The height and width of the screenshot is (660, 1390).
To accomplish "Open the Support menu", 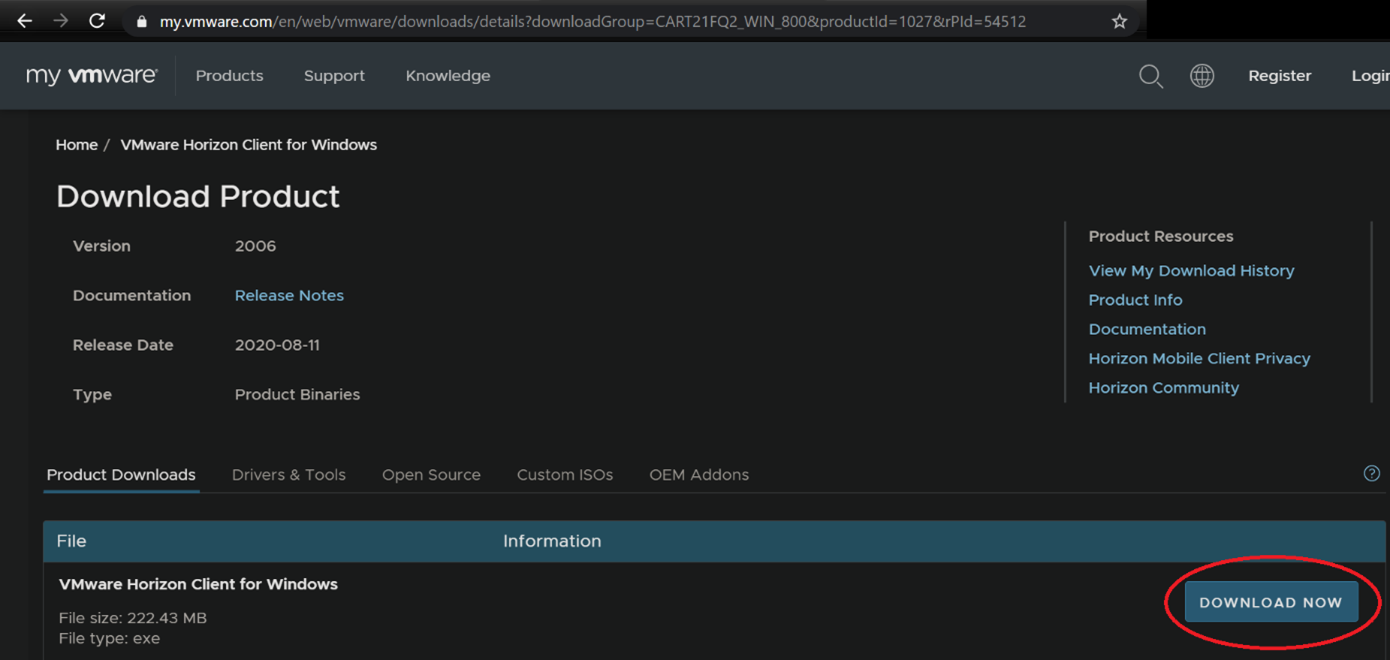I will (334, 76).
